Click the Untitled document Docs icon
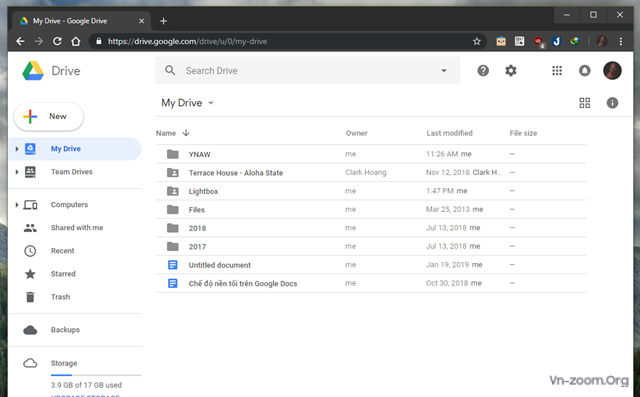The width and height of the screenshot is (640, 397). coord(173,265)
